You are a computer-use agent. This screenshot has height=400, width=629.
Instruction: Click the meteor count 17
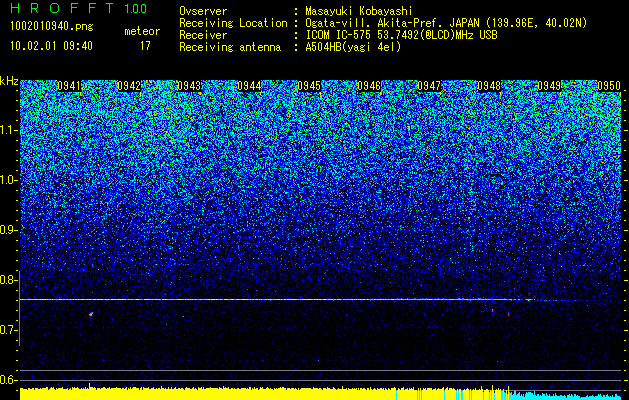click(145, 46)
